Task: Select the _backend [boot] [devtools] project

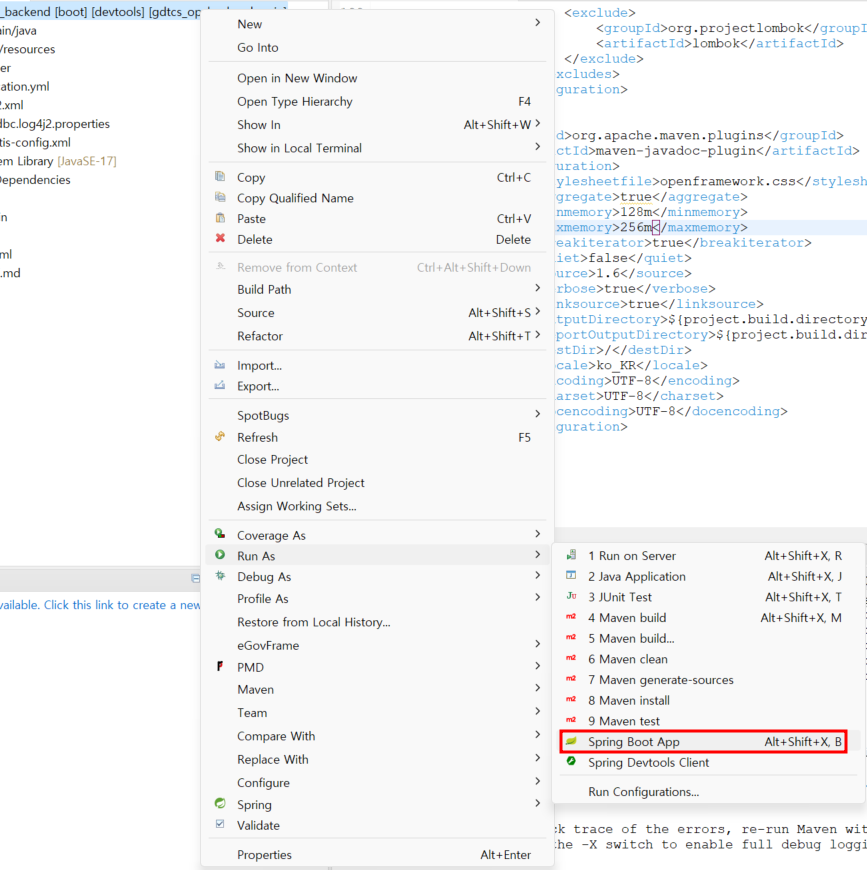Action: [x=100, y=12]
